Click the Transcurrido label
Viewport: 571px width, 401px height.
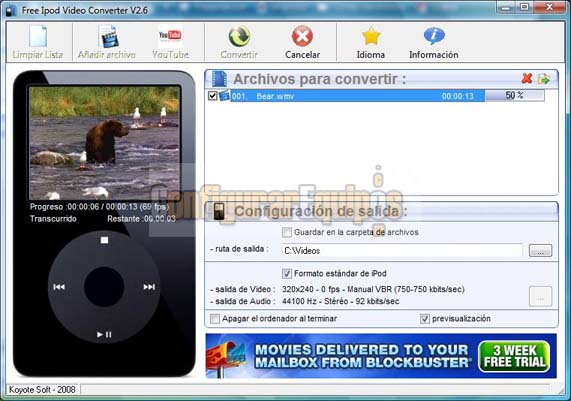(x=53, y=219)
